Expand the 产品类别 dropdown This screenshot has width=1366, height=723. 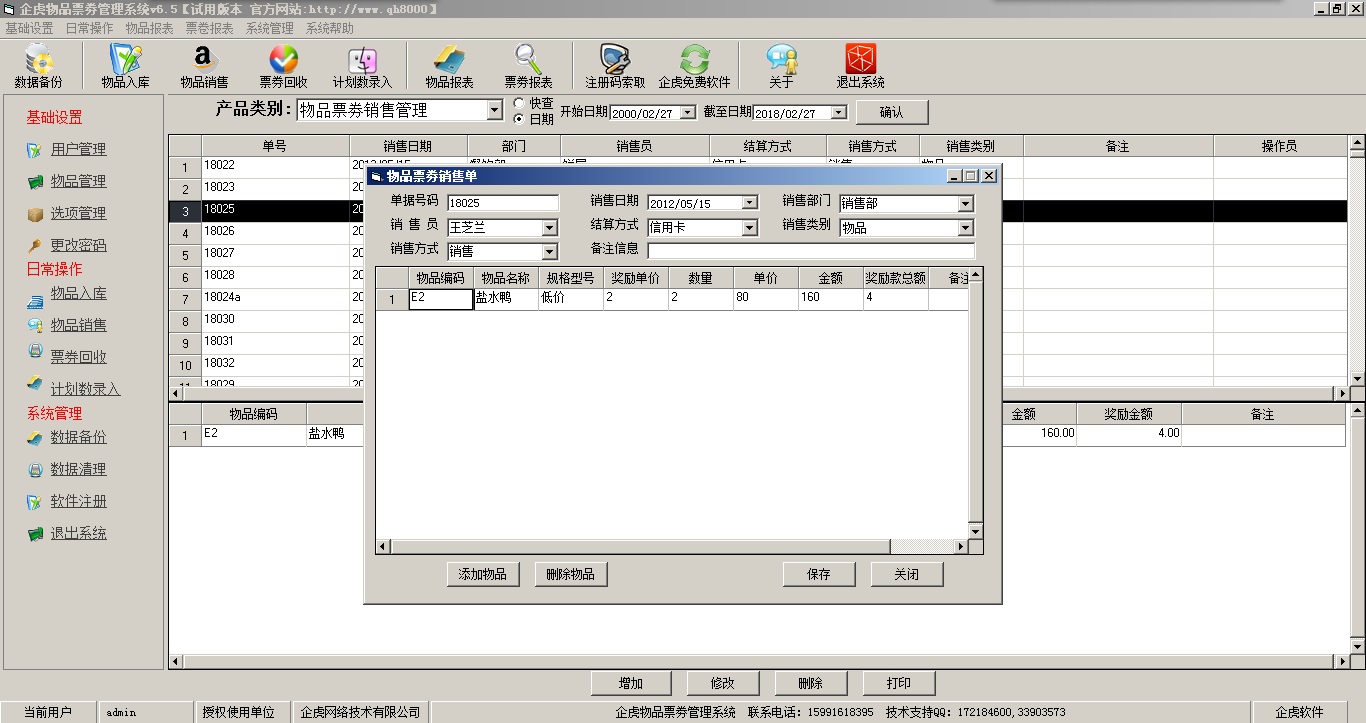(x=495, y=111)
